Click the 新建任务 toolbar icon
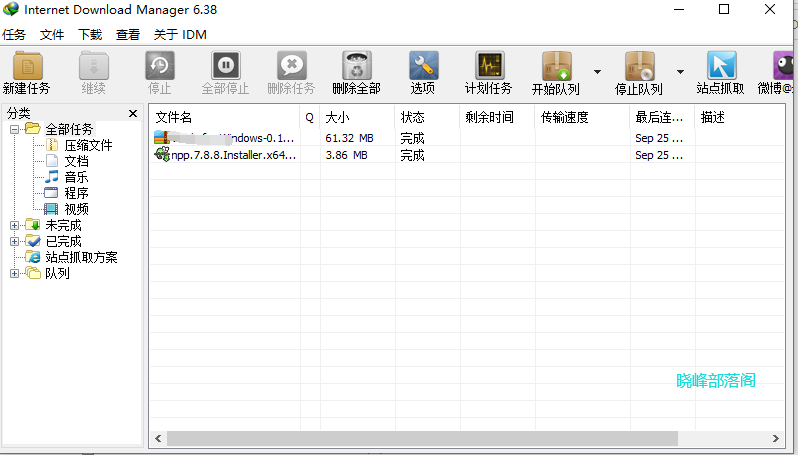 coord(27,66)
